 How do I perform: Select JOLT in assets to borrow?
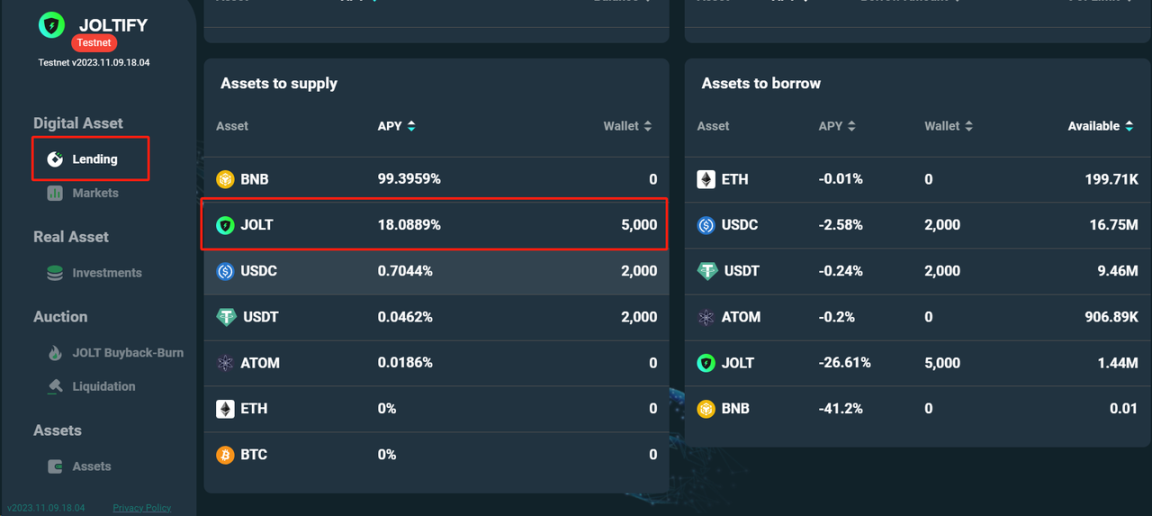click(x=917, y=363)
